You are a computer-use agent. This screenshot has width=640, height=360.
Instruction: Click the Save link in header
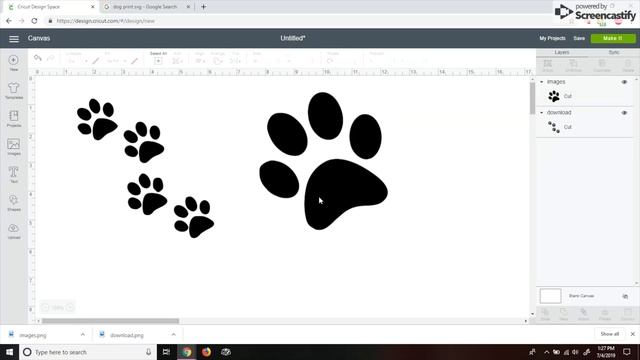click(x=579, y=38)
